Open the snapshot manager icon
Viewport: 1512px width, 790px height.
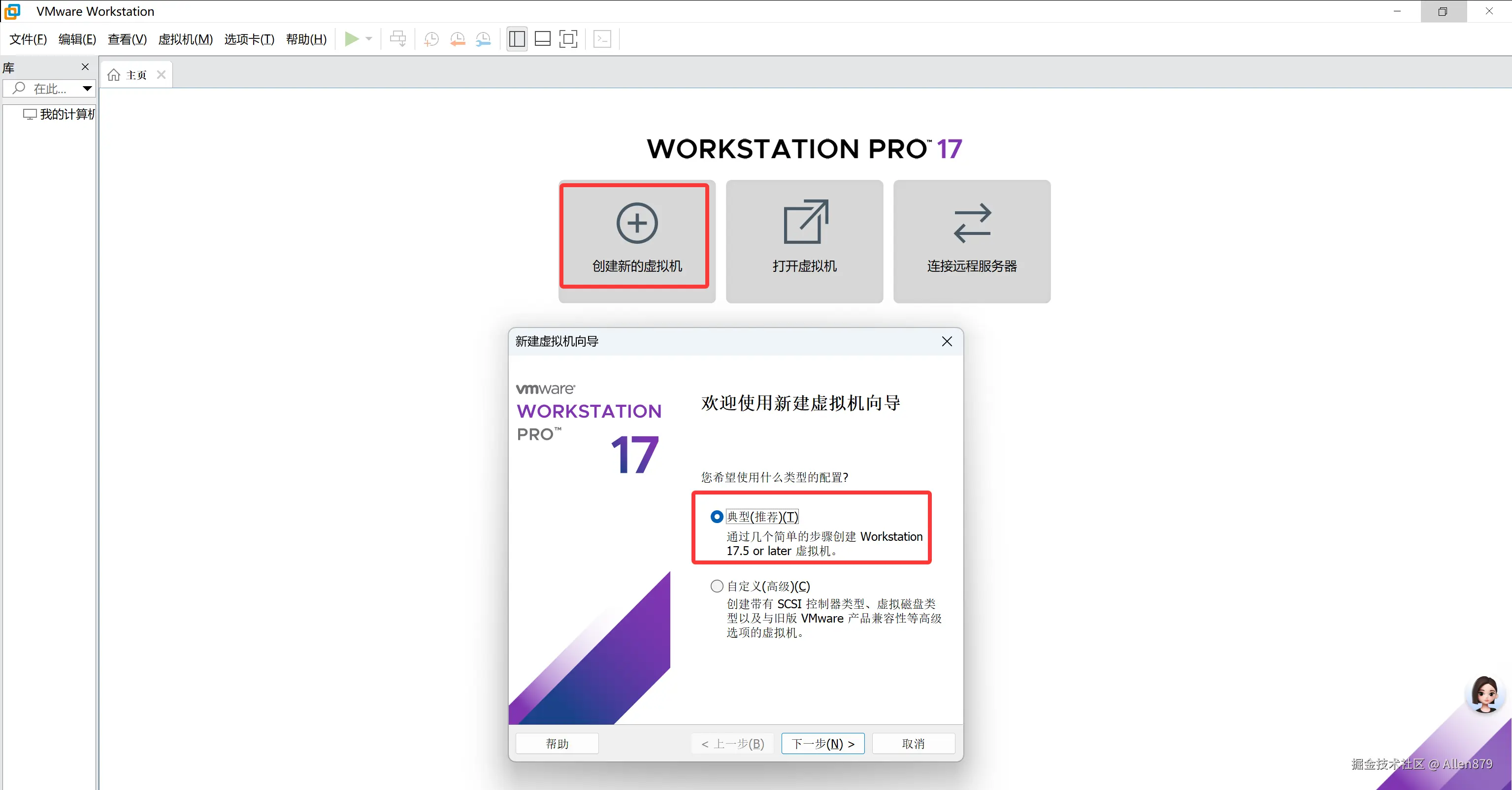click(x=483, y=39)
